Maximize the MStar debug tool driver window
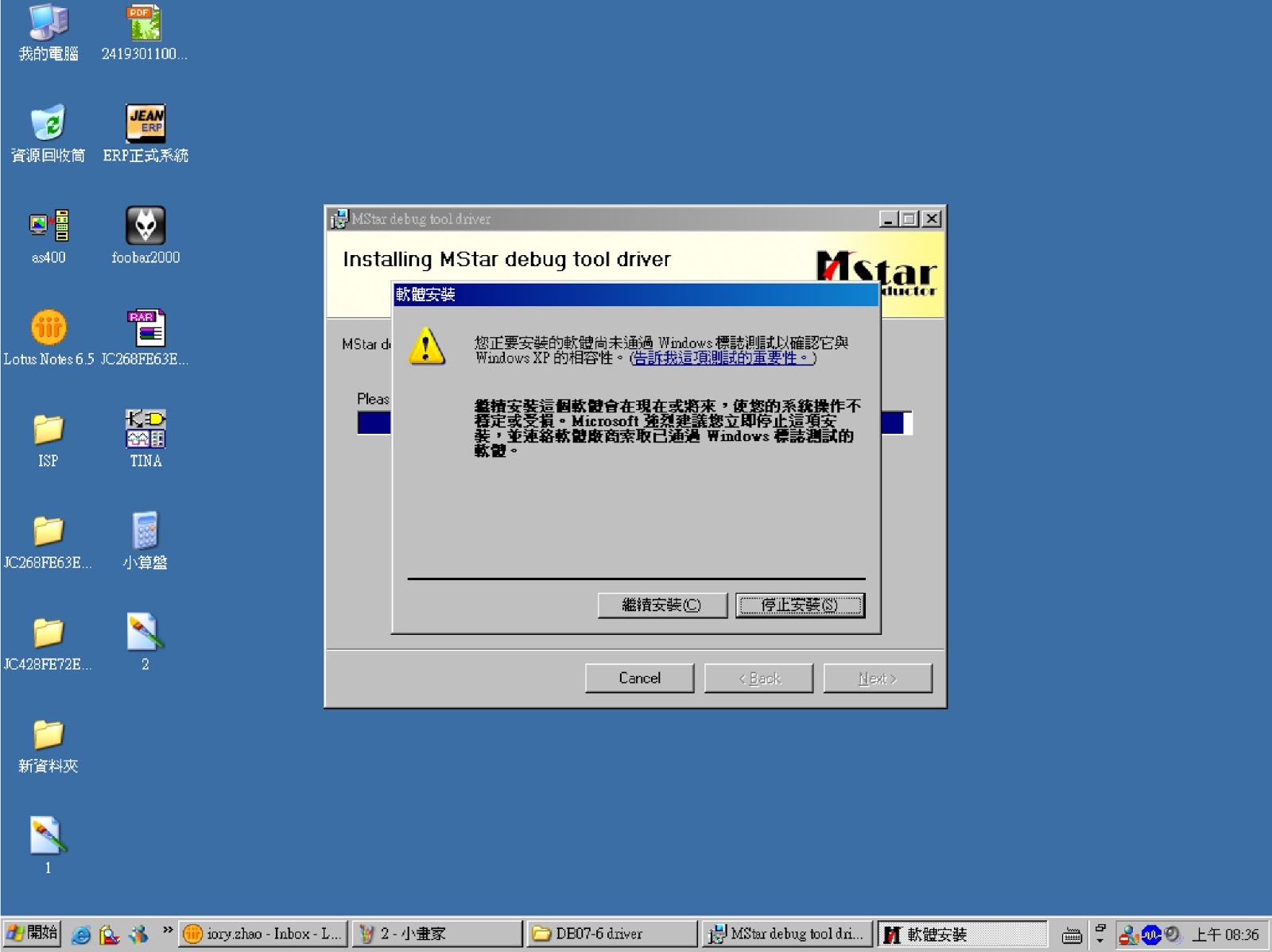Screen dimensions: 1272x952 (x=909, y=219)
